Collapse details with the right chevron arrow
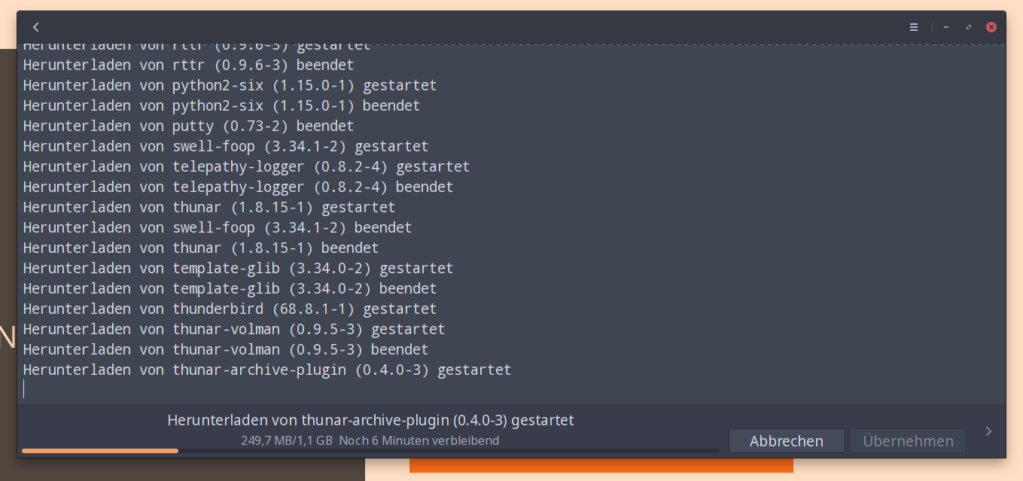The image size is (1023, 481). [988, 431]
